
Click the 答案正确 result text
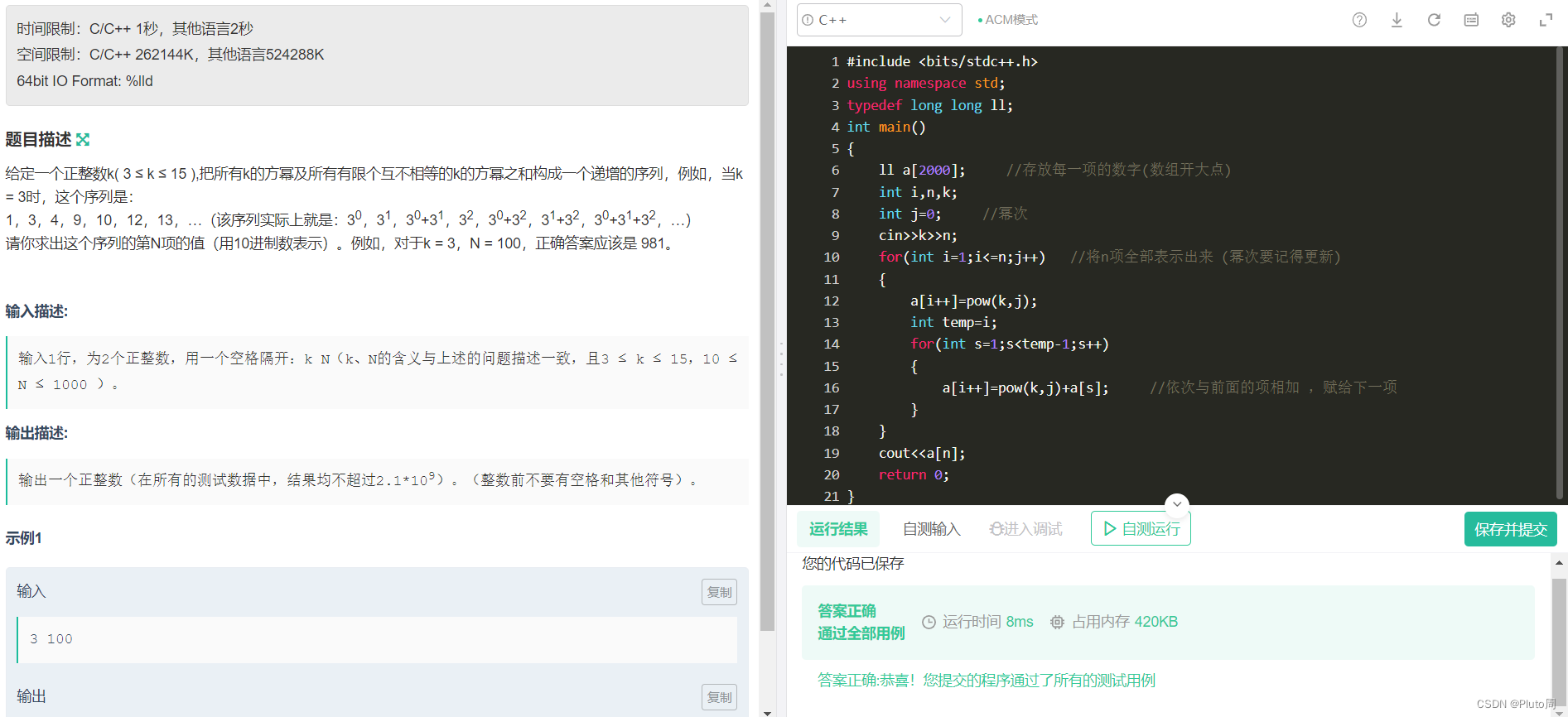click(847, 611)
